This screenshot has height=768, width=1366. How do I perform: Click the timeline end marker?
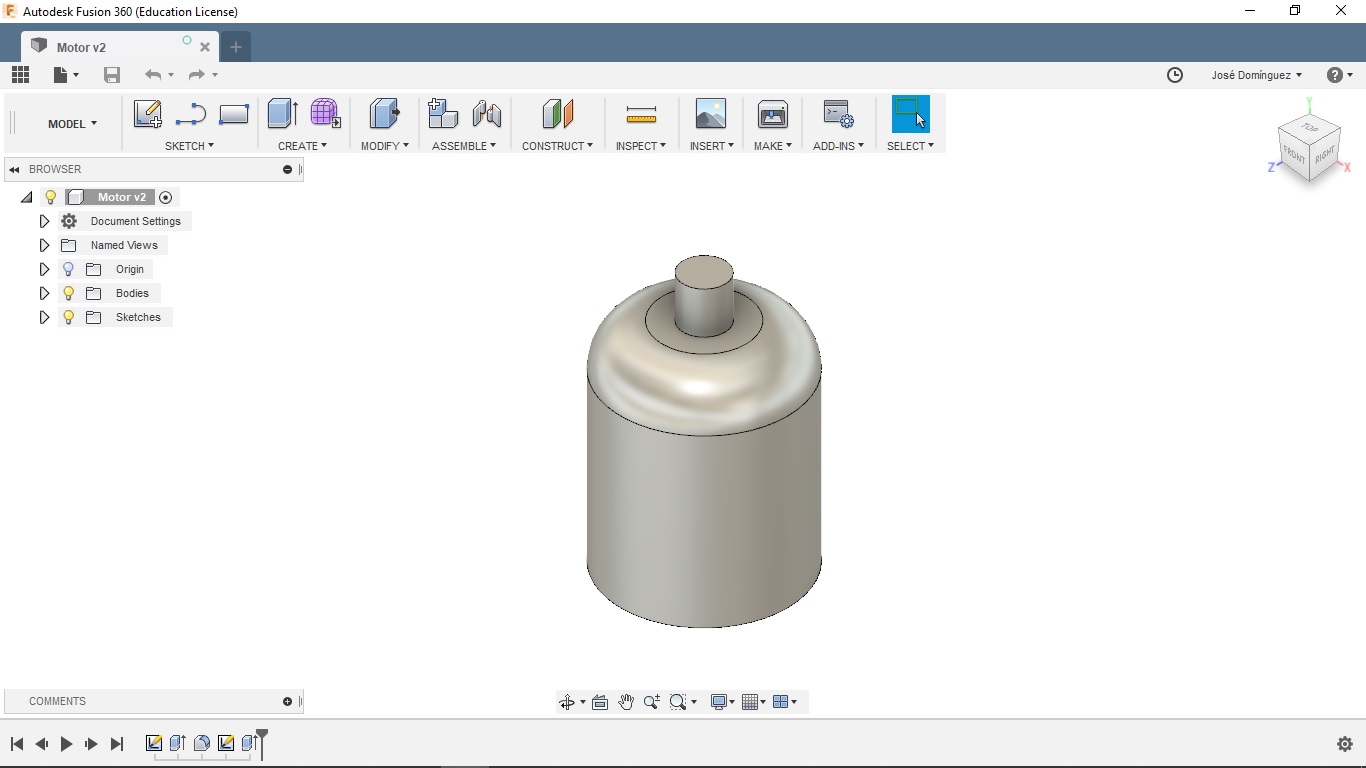click(x=262, y=743)
